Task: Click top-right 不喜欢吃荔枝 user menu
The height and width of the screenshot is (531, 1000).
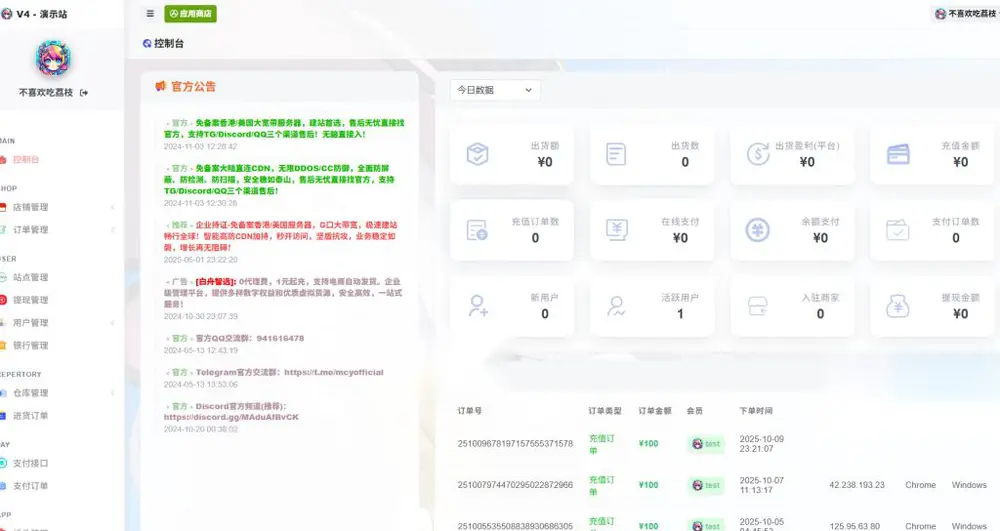Action: click(x=966, y=13)
